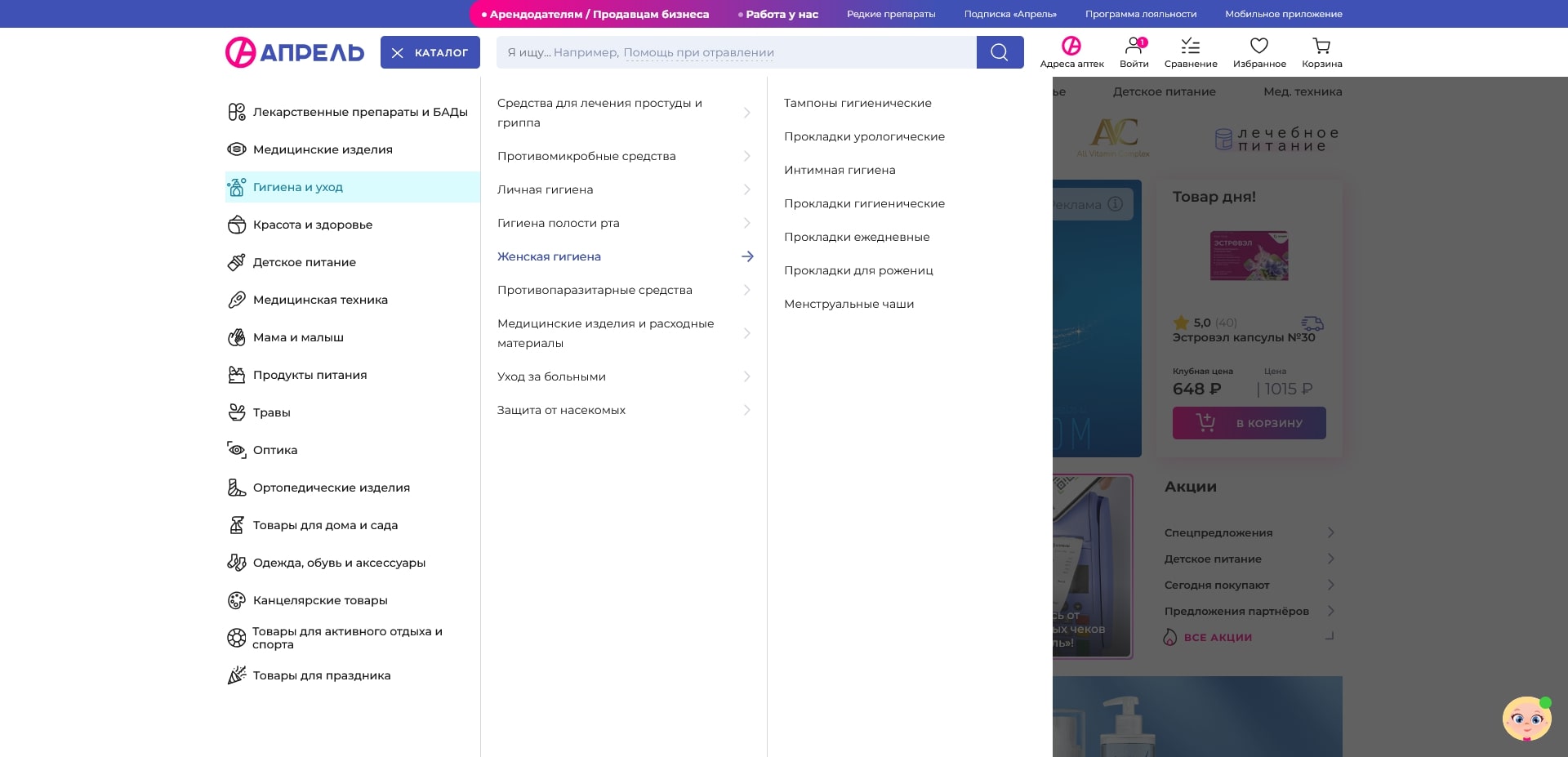The height and width of the screenshot is (757, 1568).
Task: Select Мед. техника tab
Action: point(1301,91)
